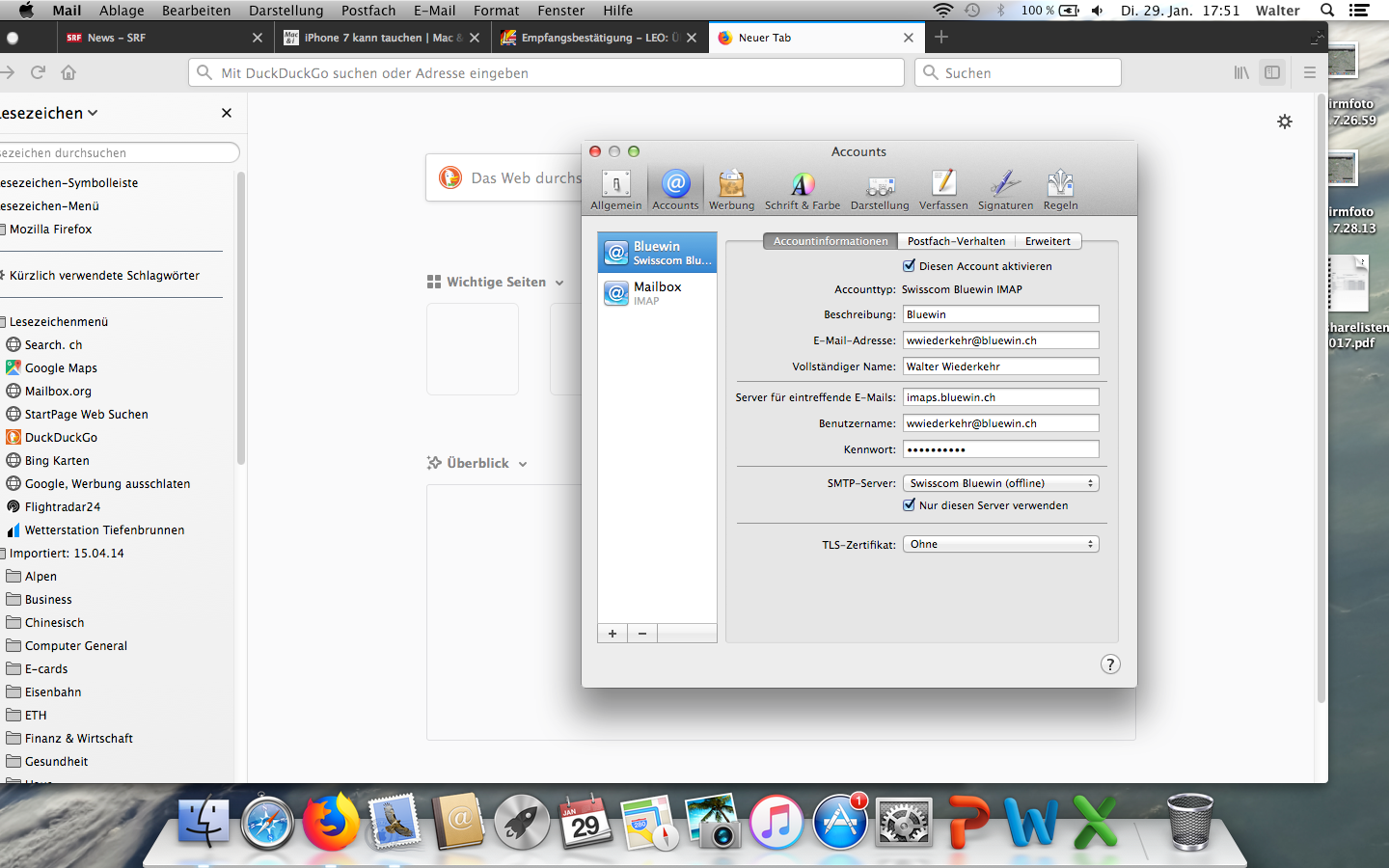Open Launchpad rocket icon in dock
This screenshot has width=1389, height=868.
[x=522, y=822]
